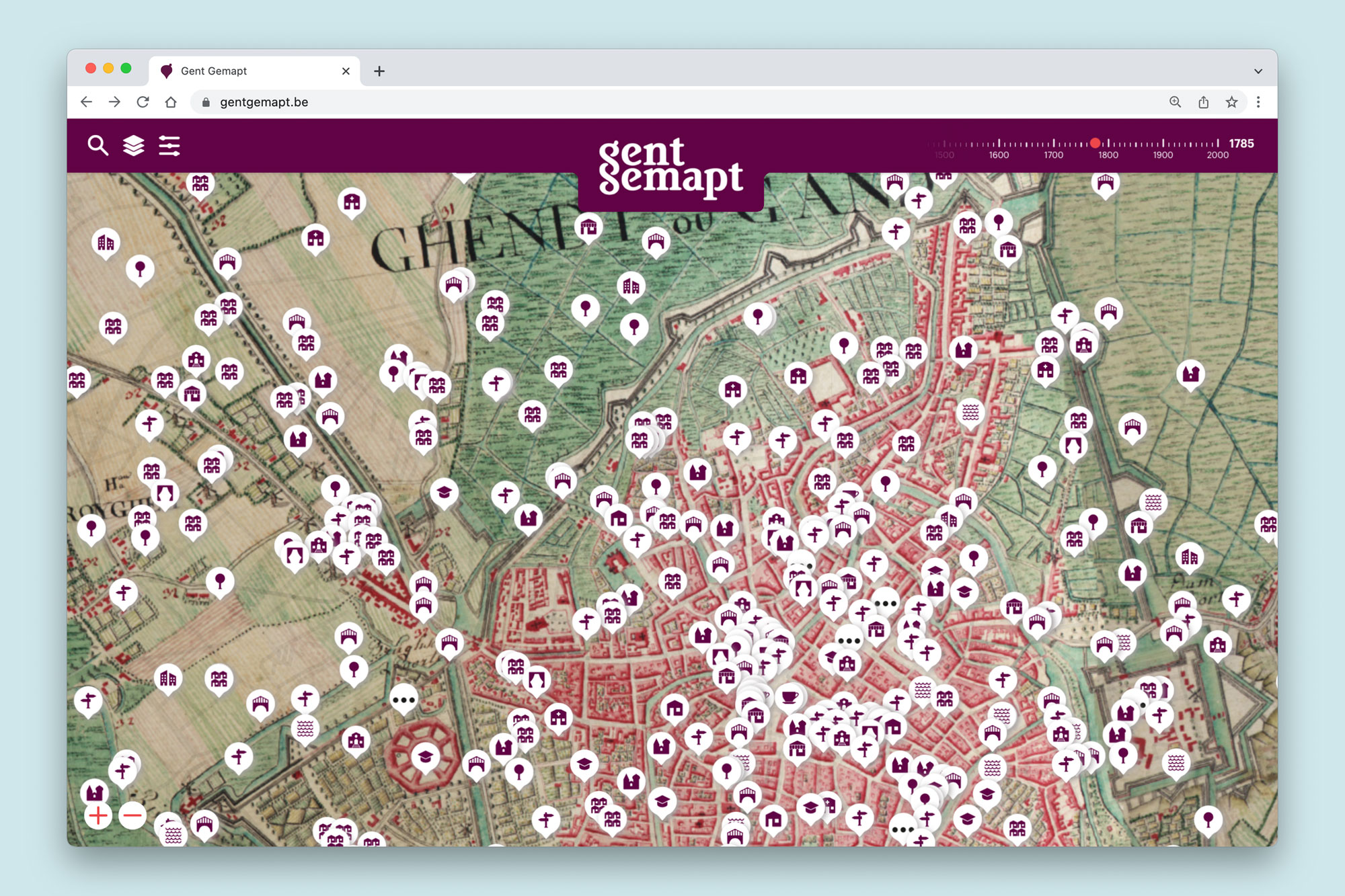Zoom out with the red minus button
Viewport: 1345px width, 896px height.
pyautogui.click(x=132, y=816)
